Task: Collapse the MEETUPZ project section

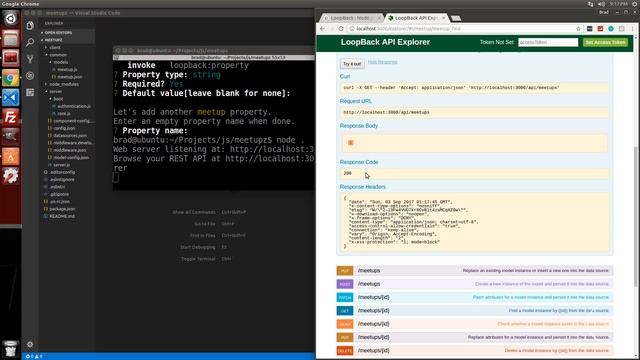Action: coord(53,40)
